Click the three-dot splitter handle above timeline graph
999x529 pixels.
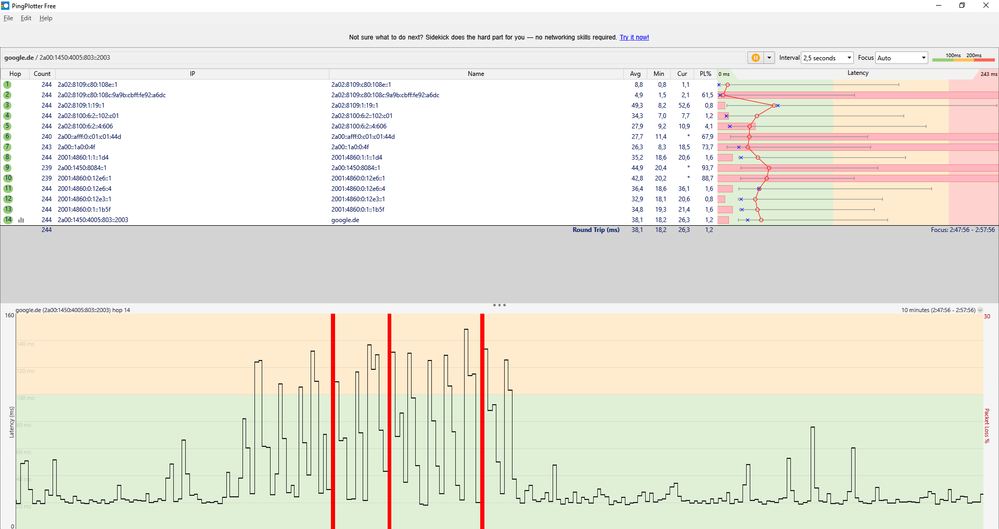pyautogui.click(x=499, y=305)
